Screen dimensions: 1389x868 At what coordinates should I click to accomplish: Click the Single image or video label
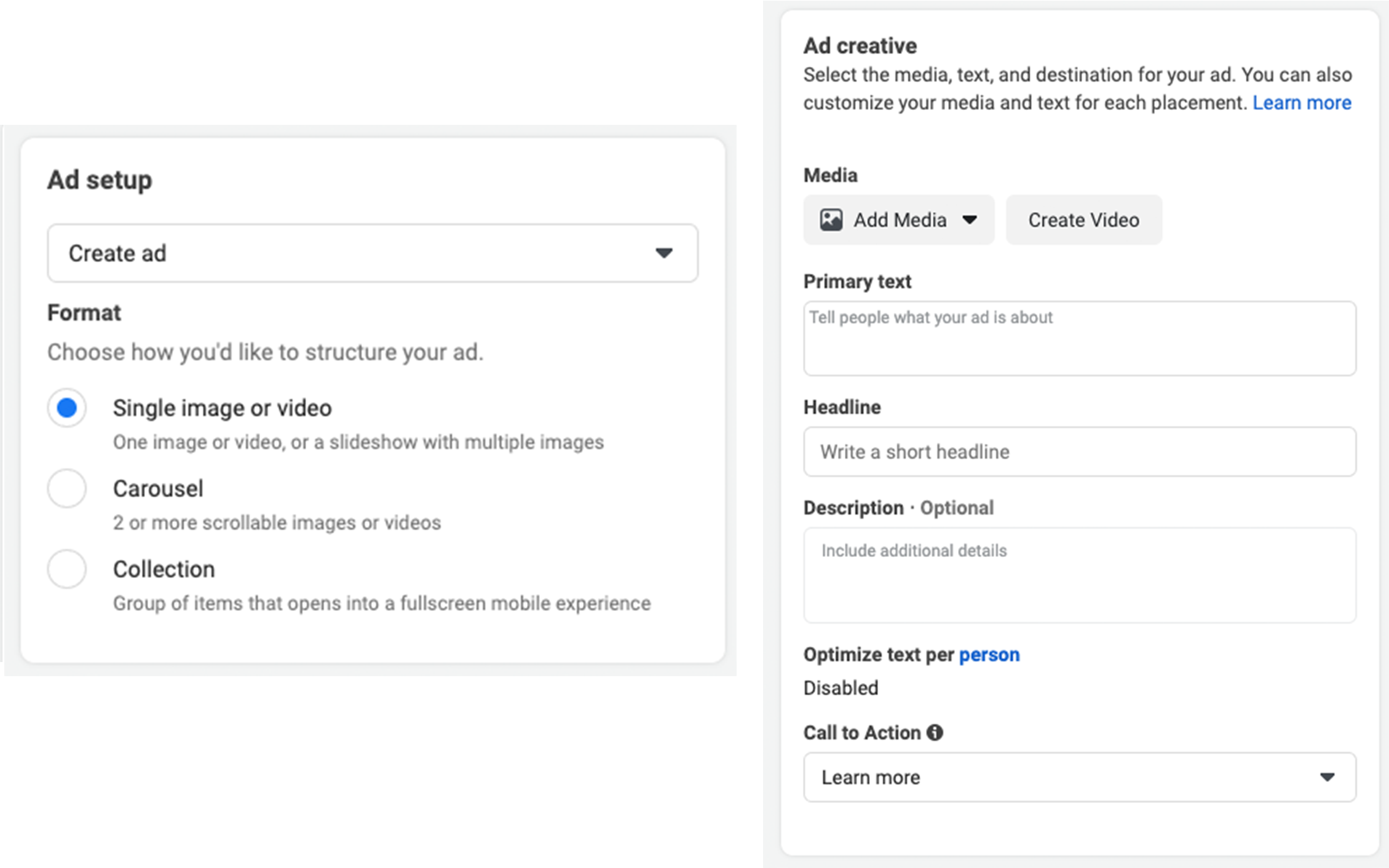[x=222, y=408]
